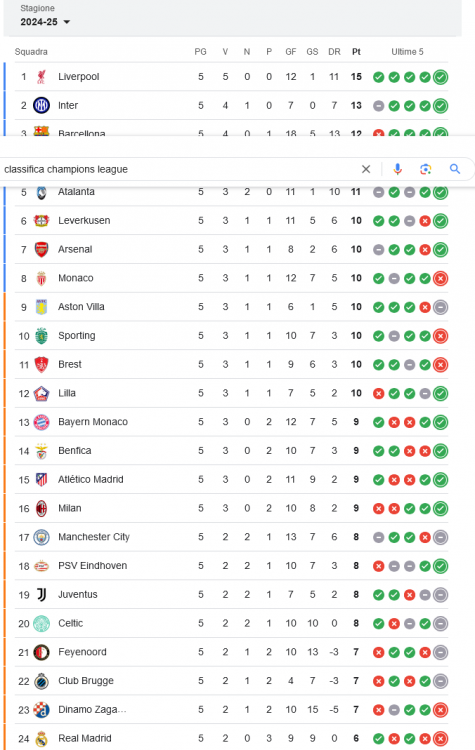
Task: Click the blue magnifying glass search icon
Action: click(x=455, y=169)
